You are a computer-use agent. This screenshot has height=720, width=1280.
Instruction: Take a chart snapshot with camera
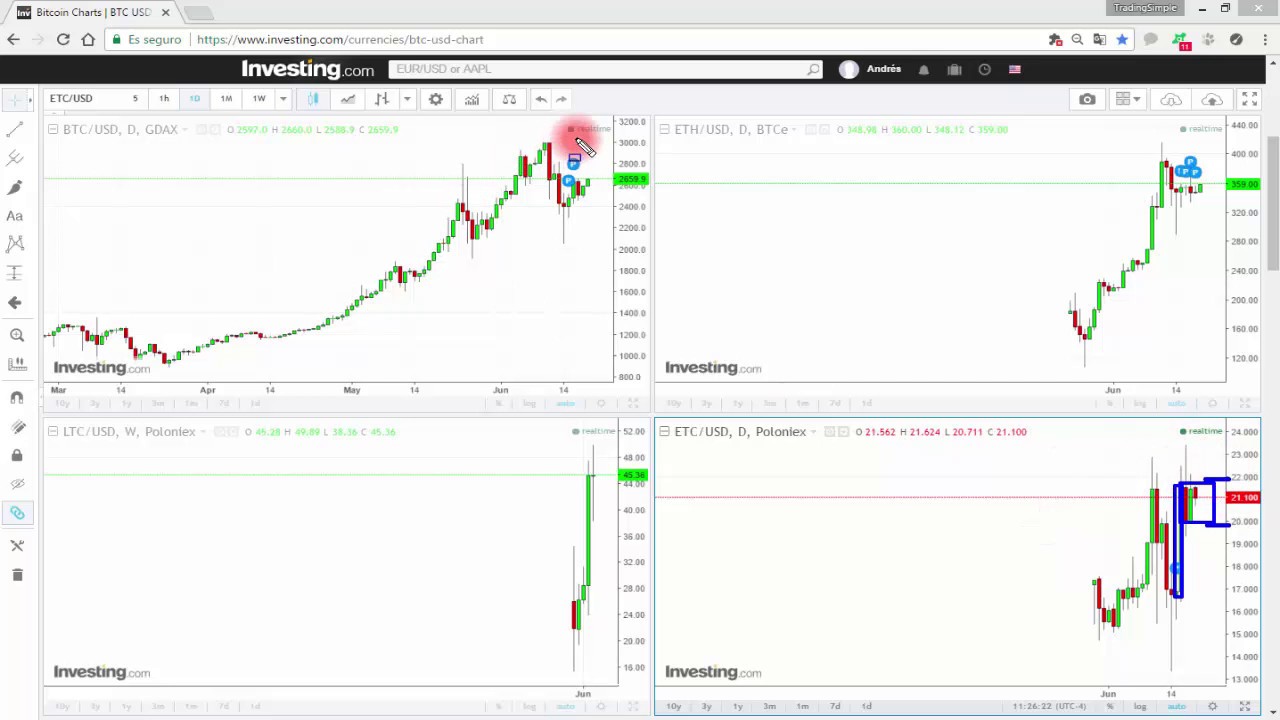pyautogui.click(x=1087, y=99)
